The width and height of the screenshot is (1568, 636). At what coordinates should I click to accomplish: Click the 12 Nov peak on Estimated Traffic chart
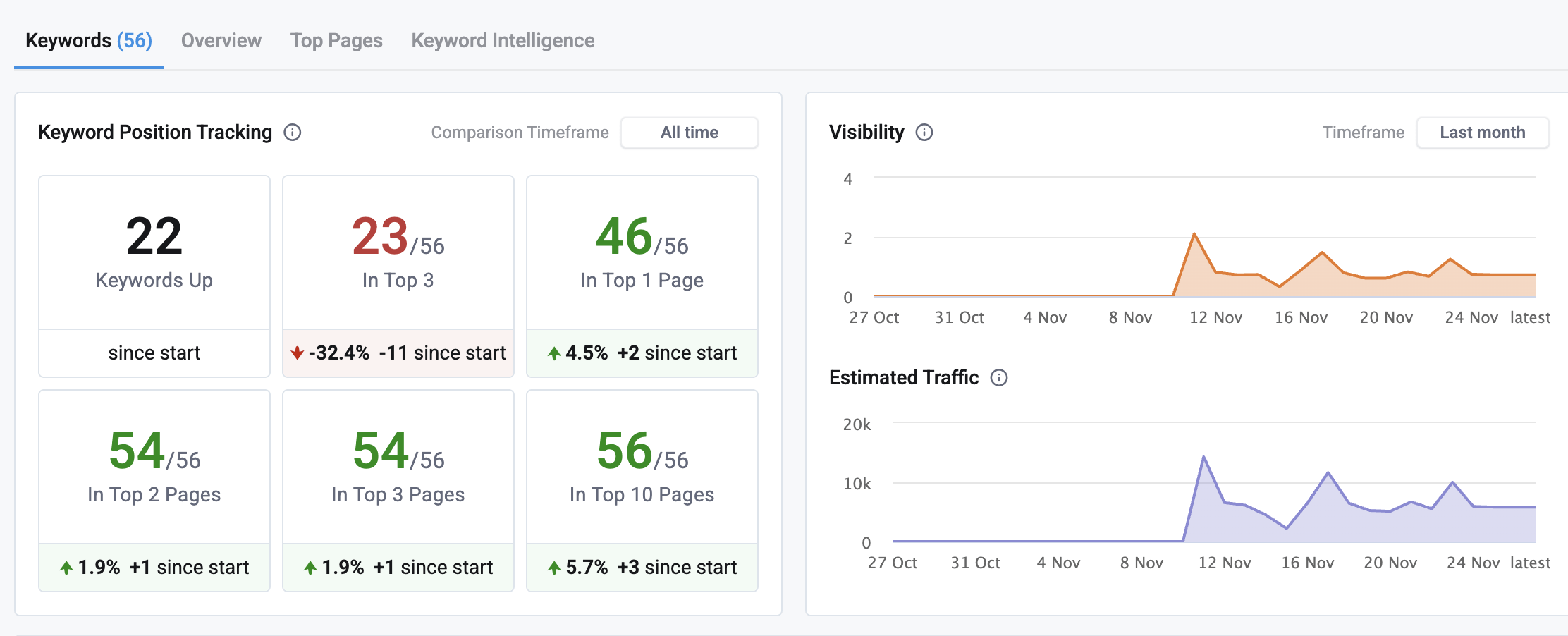(x=1203, y=458)
